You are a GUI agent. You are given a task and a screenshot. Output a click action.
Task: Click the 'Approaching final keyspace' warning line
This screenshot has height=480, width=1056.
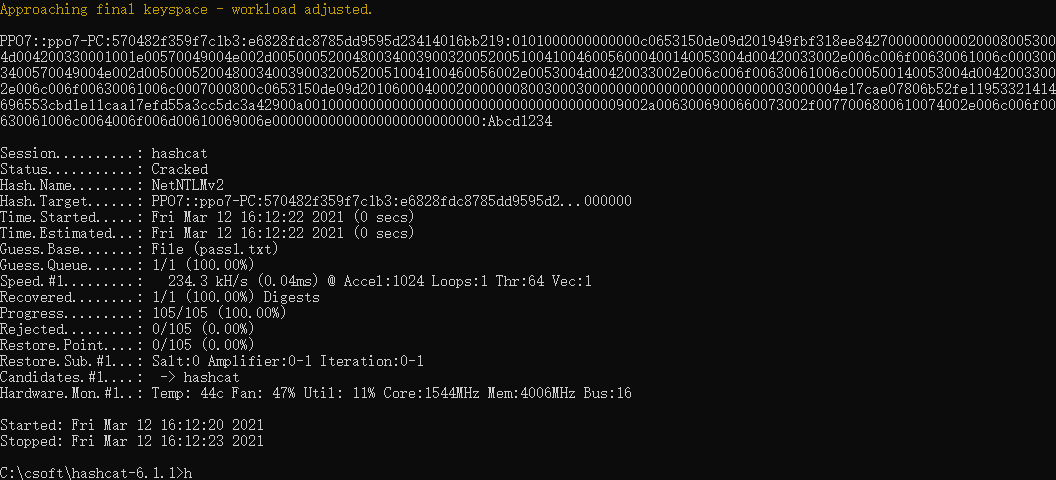coord(186,9)
